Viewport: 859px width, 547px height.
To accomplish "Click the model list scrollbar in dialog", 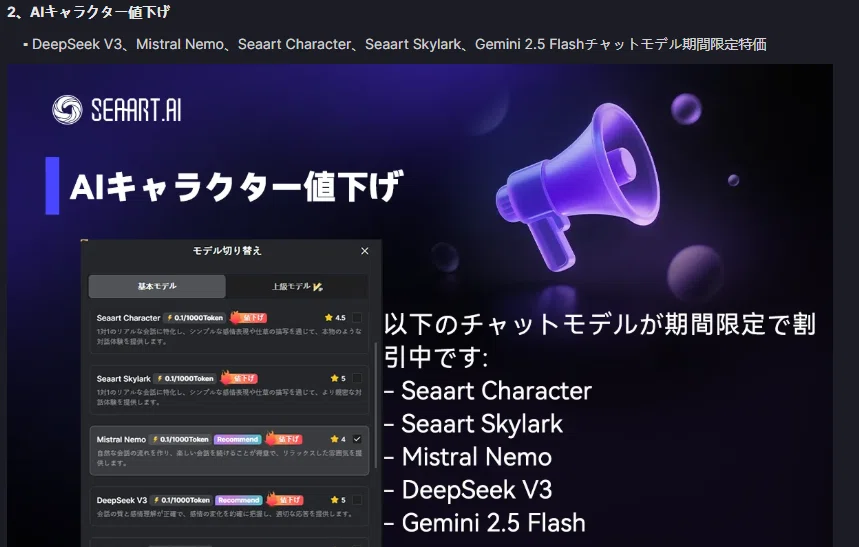I will pyautogui.click(x=375, y=406).
